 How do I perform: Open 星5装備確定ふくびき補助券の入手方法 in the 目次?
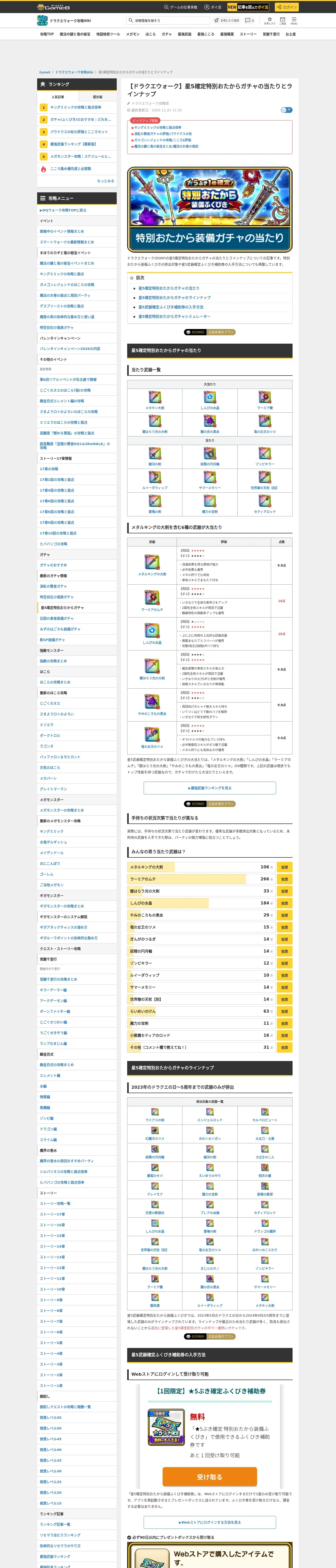coord(171,307)
